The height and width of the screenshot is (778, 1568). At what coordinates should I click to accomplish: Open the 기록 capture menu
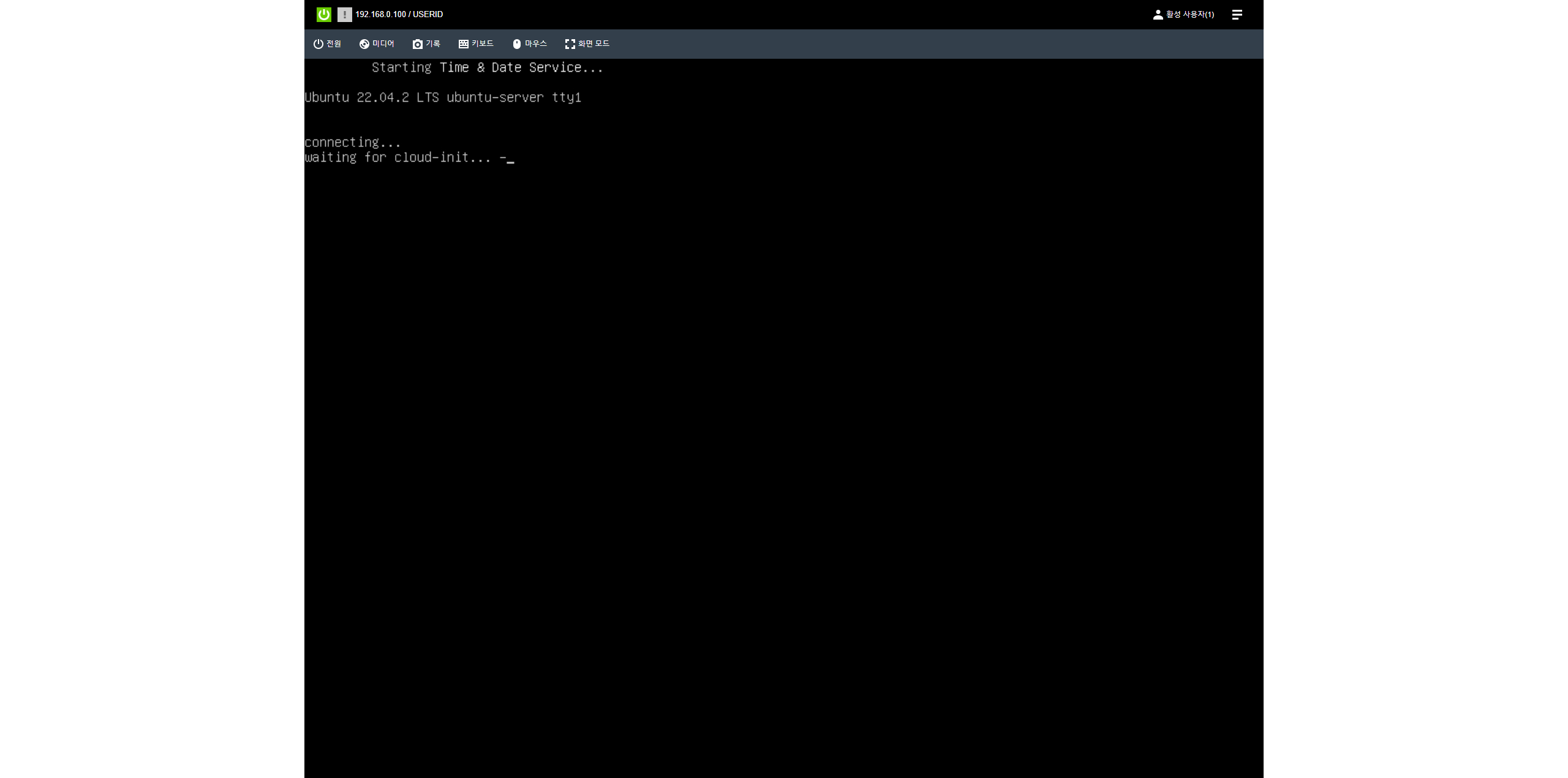tap(433, 44)
